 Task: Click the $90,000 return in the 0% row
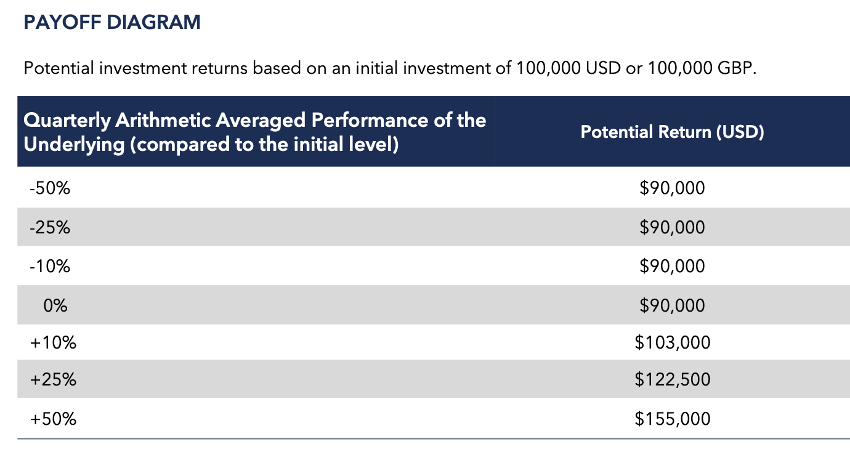tap(672, 304)
